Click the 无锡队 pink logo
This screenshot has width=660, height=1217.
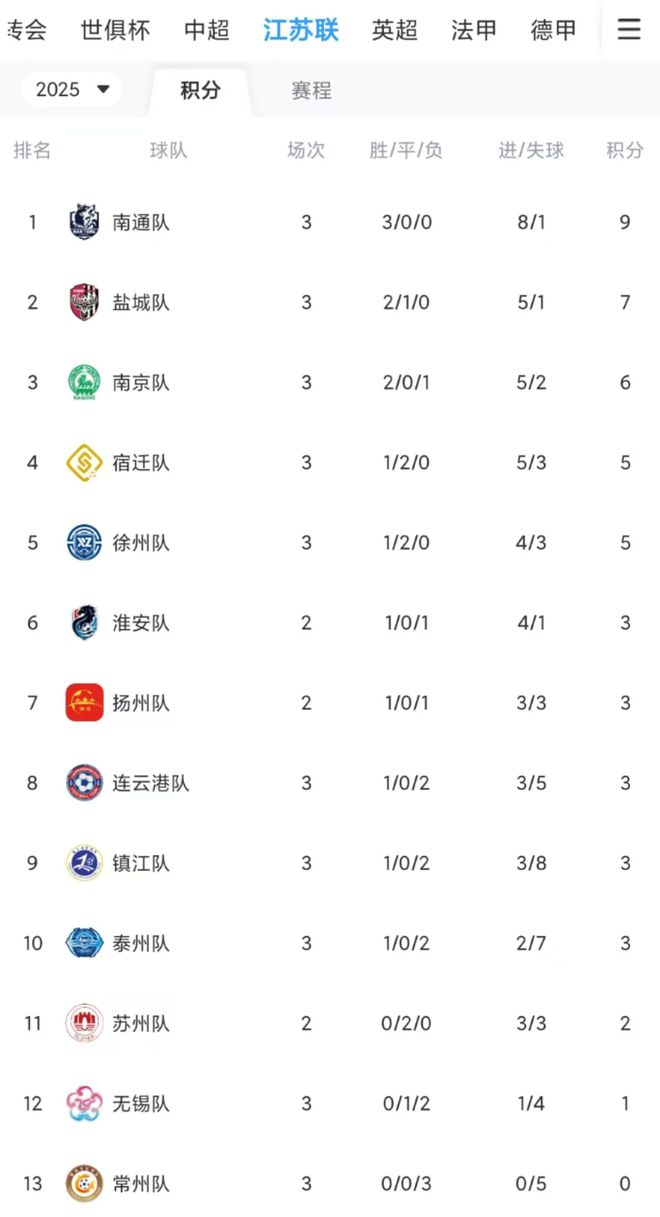84,1104
